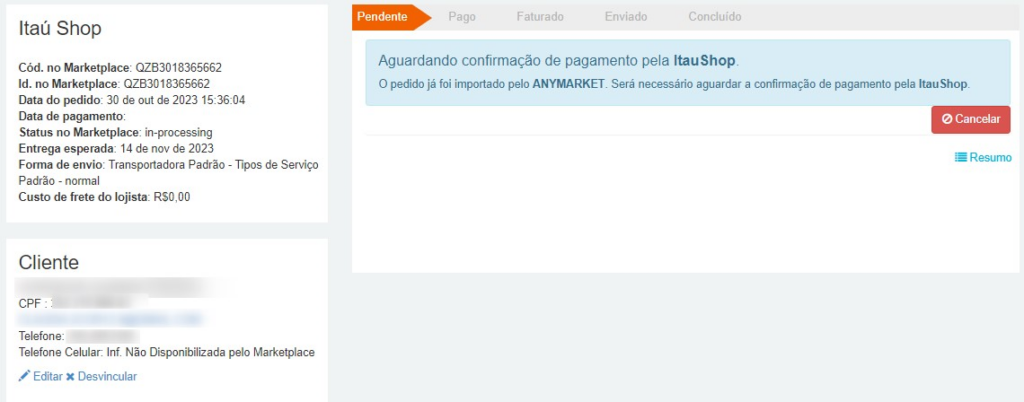Click the Cliente section heading

coord(49,262)
